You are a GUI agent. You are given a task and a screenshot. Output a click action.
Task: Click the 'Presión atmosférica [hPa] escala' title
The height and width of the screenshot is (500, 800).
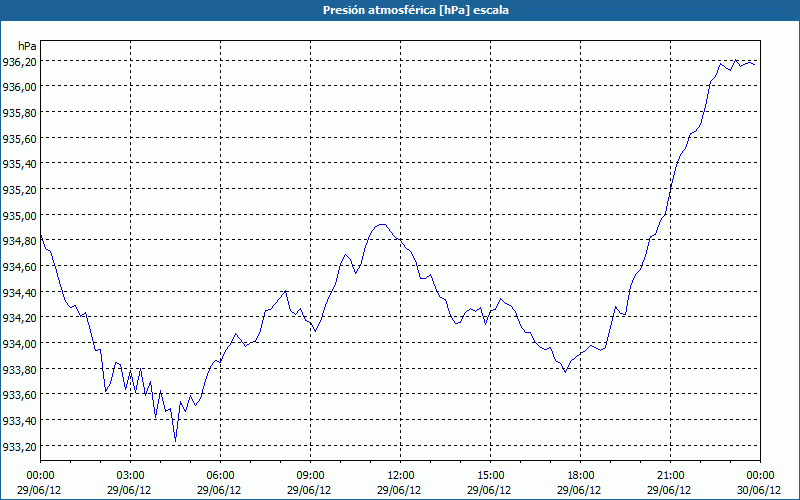(x=415, y=10)
